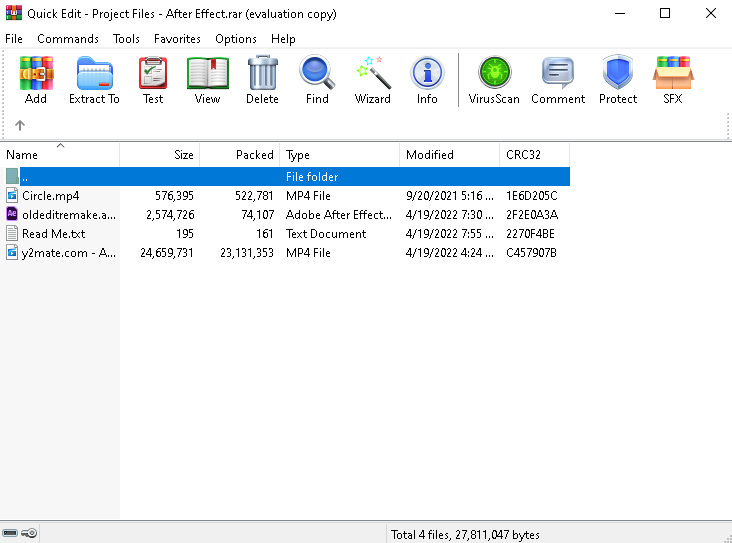The width and height of the screenshot is (732, 543).
Task: Click the 'Total 4 files' status text
Action: click(465, 535)
